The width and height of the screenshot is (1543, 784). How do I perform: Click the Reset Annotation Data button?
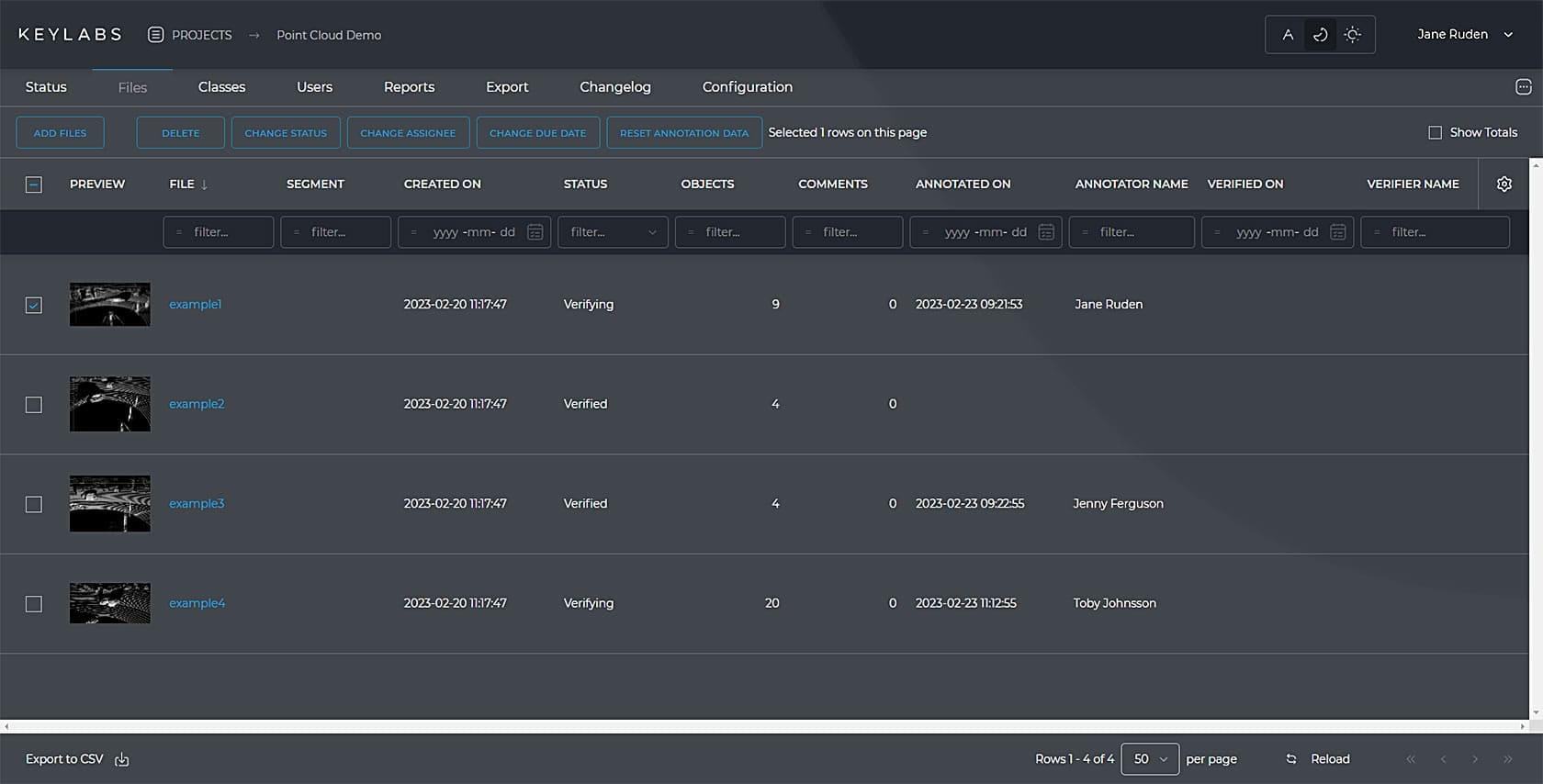coord(684,133)
